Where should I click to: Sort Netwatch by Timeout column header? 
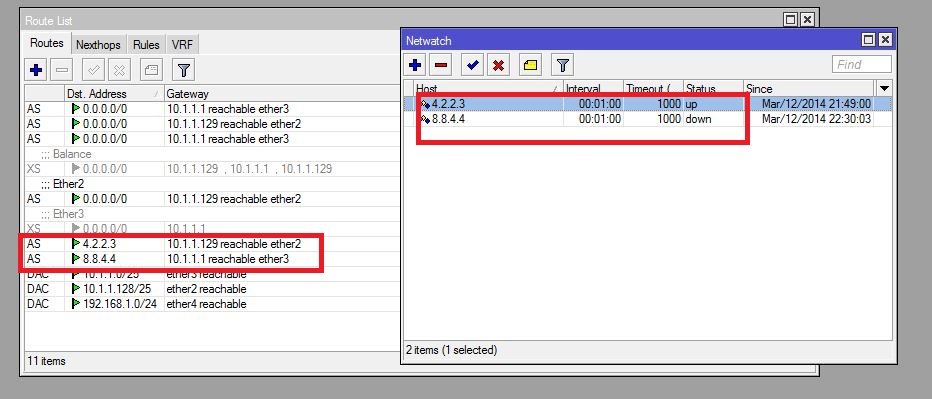pyautogui.click(x=653, y=88)
